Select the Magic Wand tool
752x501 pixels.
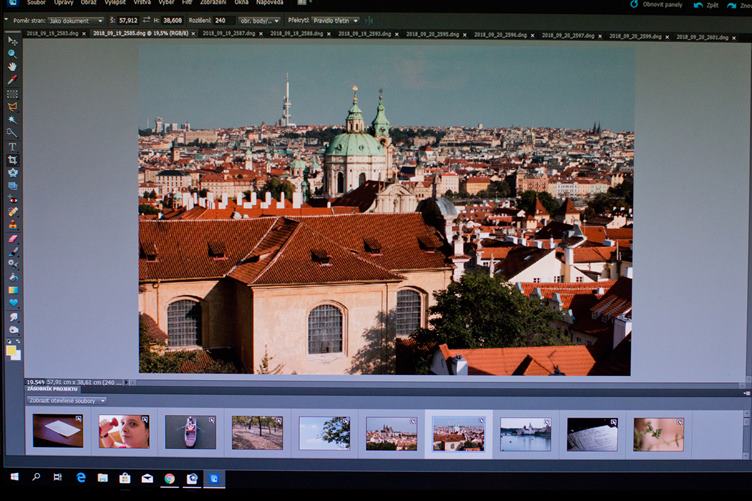[12, 120]
